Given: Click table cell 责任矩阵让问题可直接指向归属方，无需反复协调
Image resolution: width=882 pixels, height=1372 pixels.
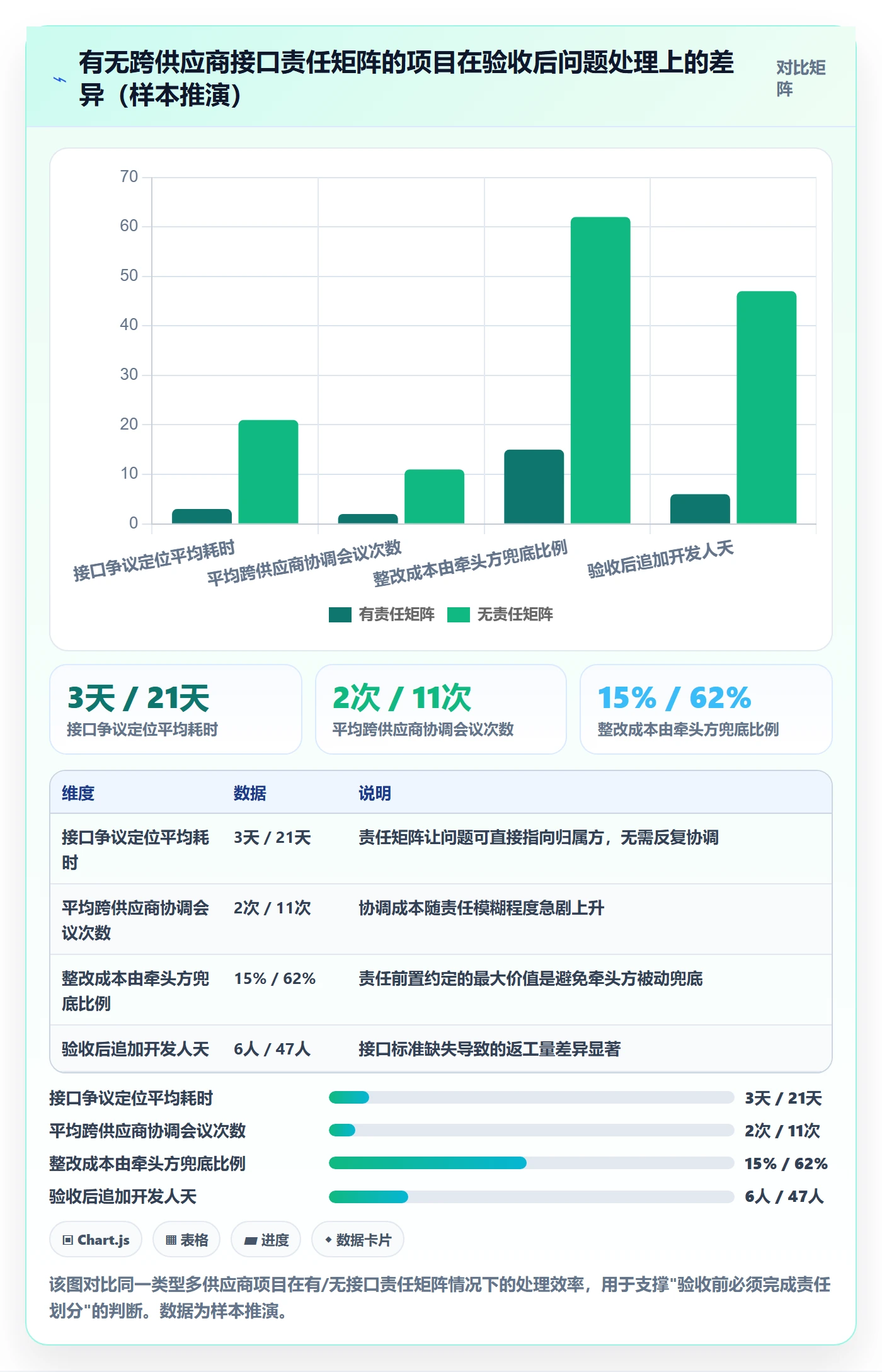Looking at the screenshot, I should 539,837.
